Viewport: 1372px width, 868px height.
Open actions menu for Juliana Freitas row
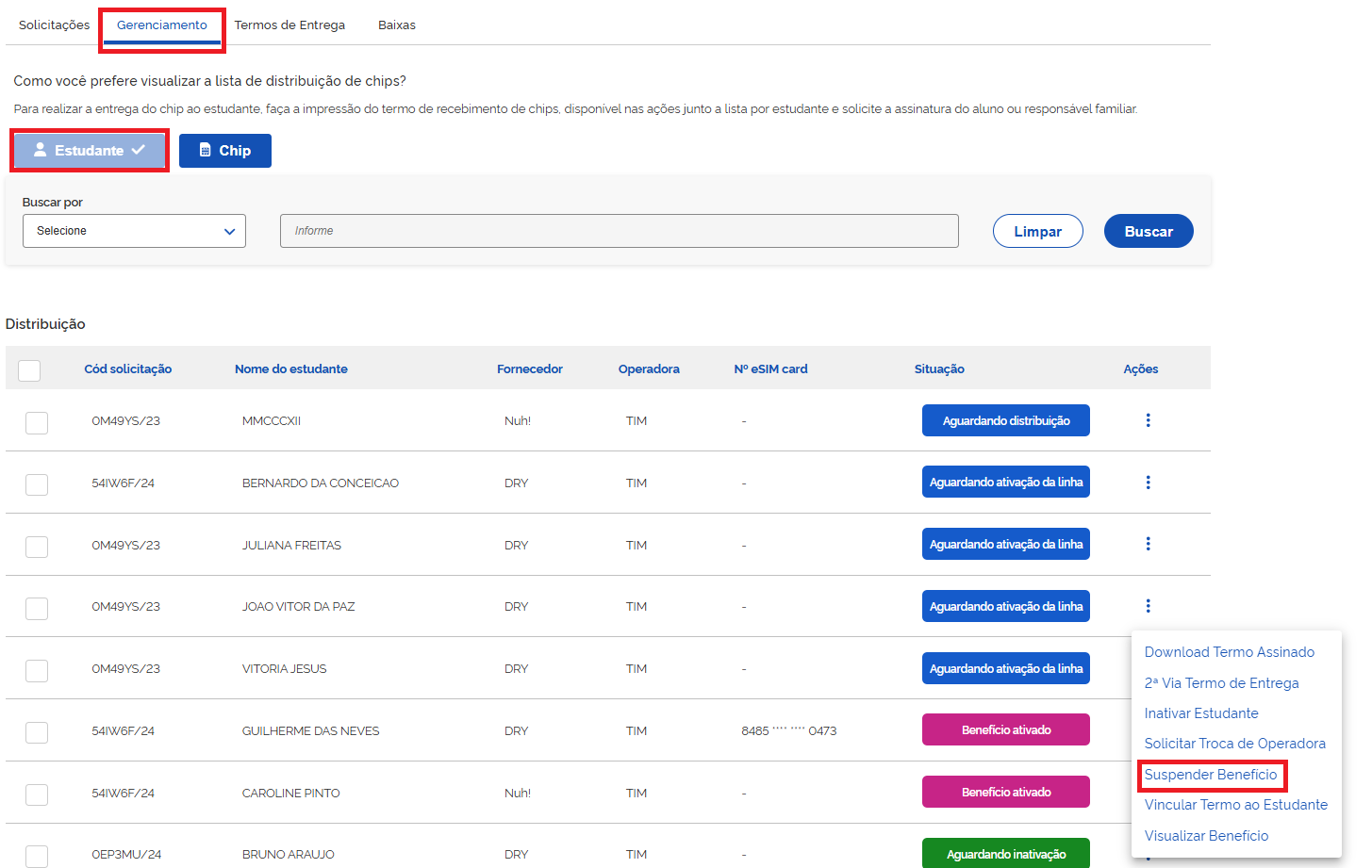pyautogui.click(x=1148, y=544)
